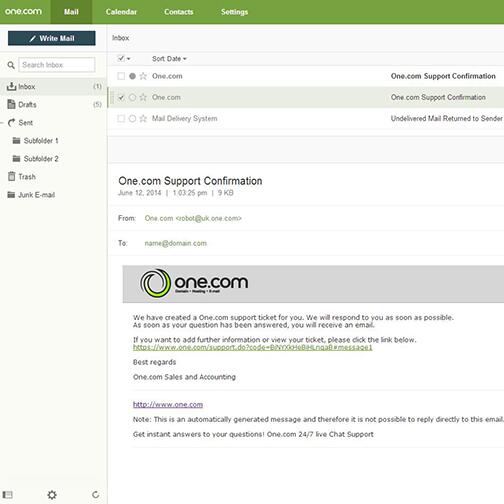Toggle read dot on Mail Delivery System message
504x504 pixels.
click(x=132, y=118)
